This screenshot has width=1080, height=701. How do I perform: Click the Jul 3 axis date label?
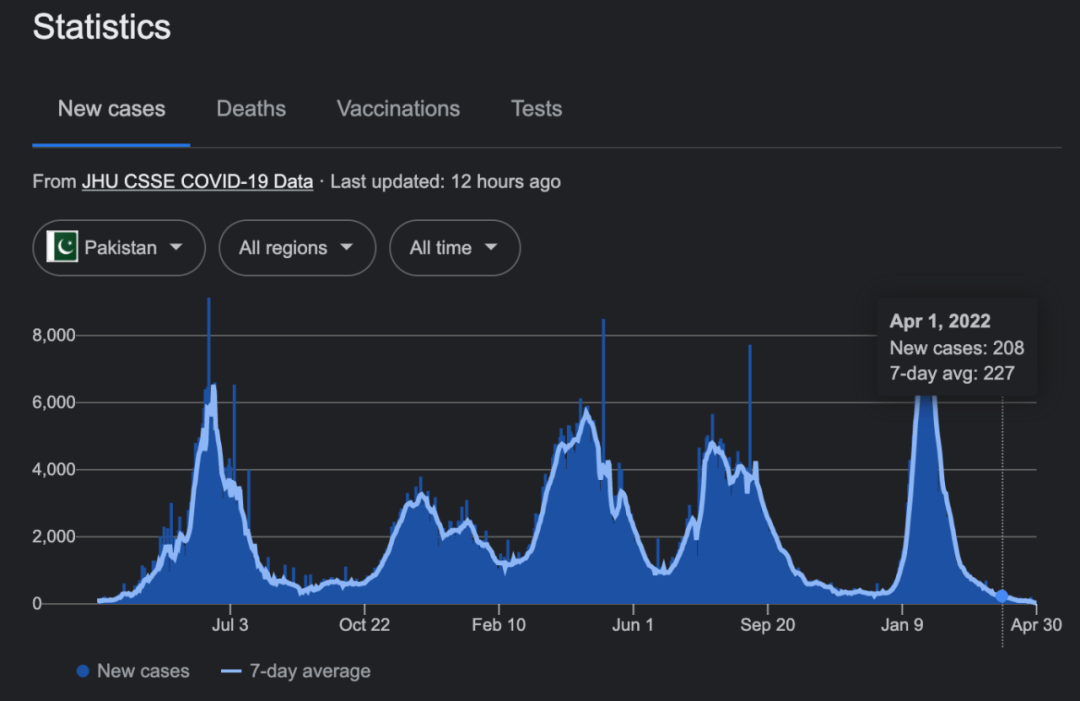[231, 626]
